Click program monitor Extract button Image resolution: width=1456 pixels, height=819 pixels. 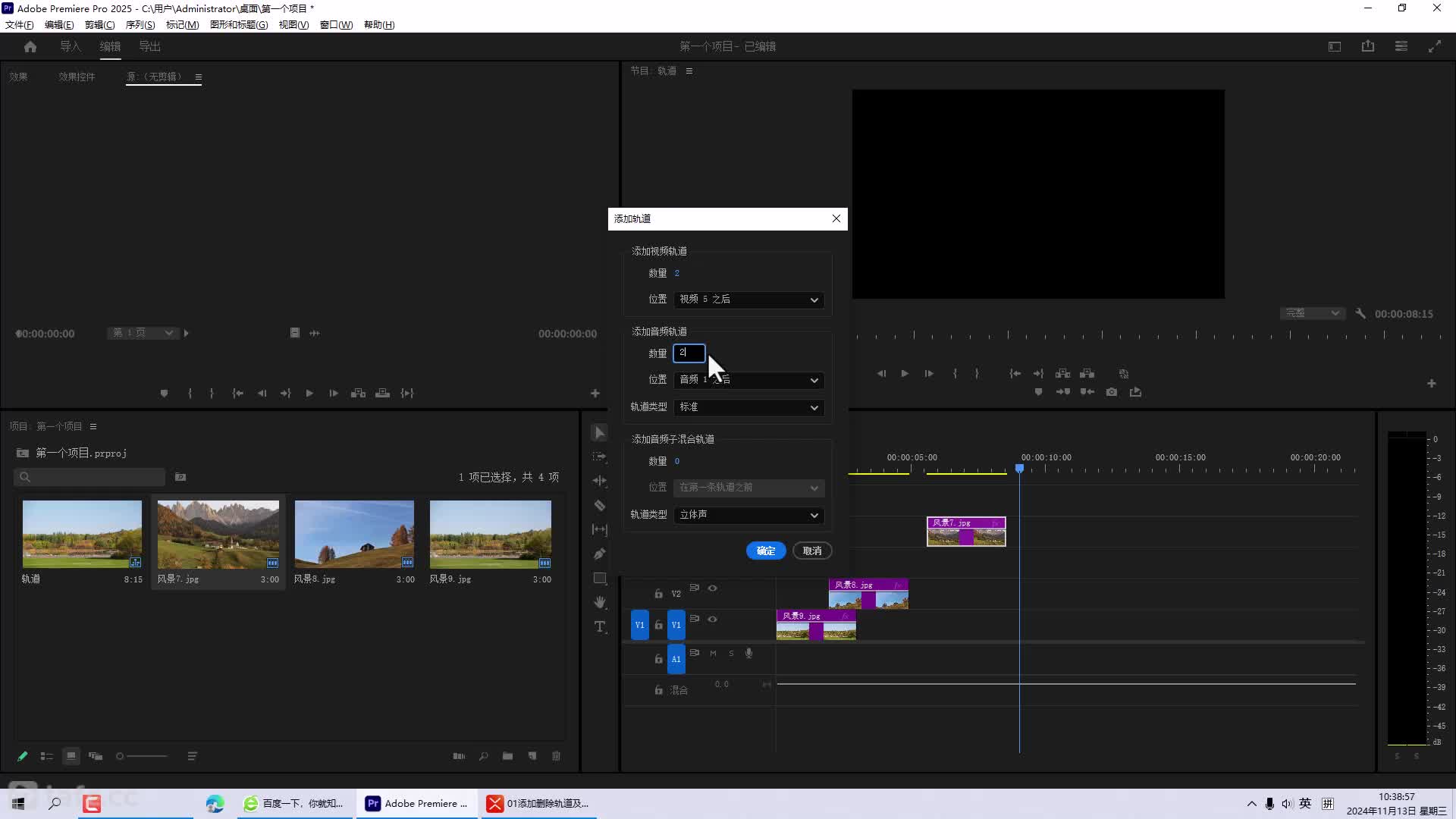(1087, 374)
